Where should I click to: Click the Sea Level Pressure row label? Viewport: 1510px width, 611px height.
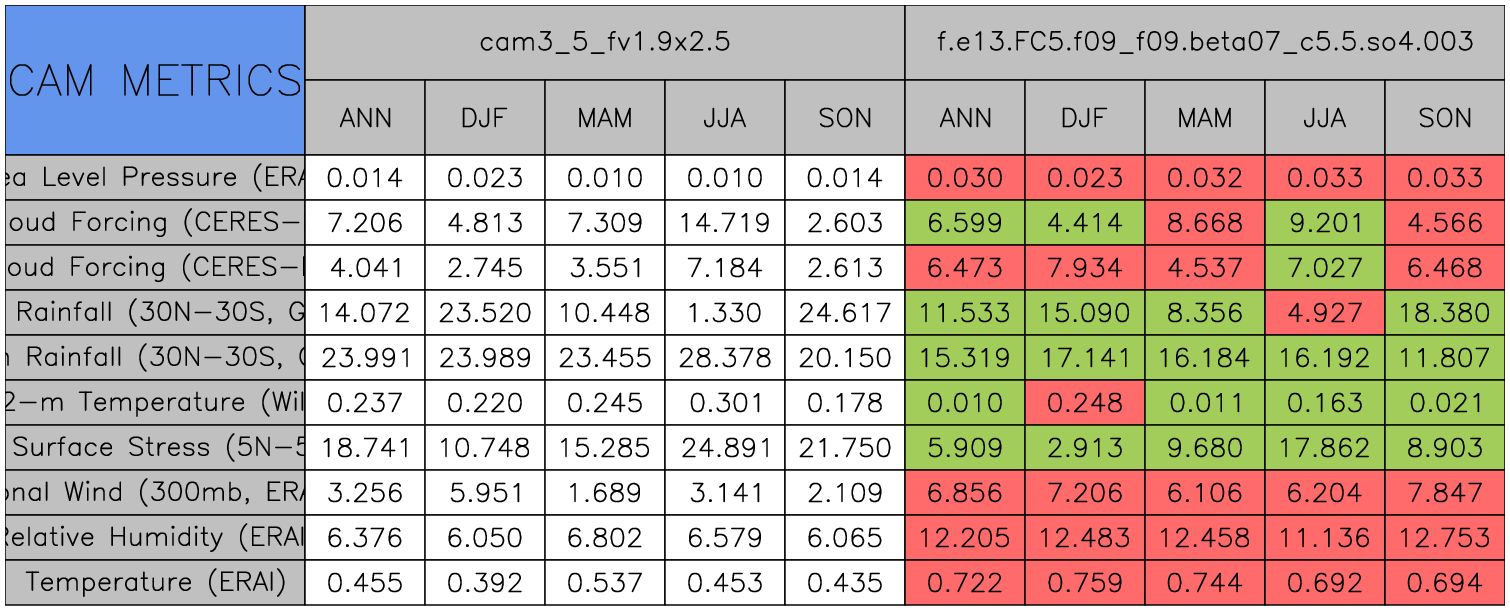pos(155,178)
